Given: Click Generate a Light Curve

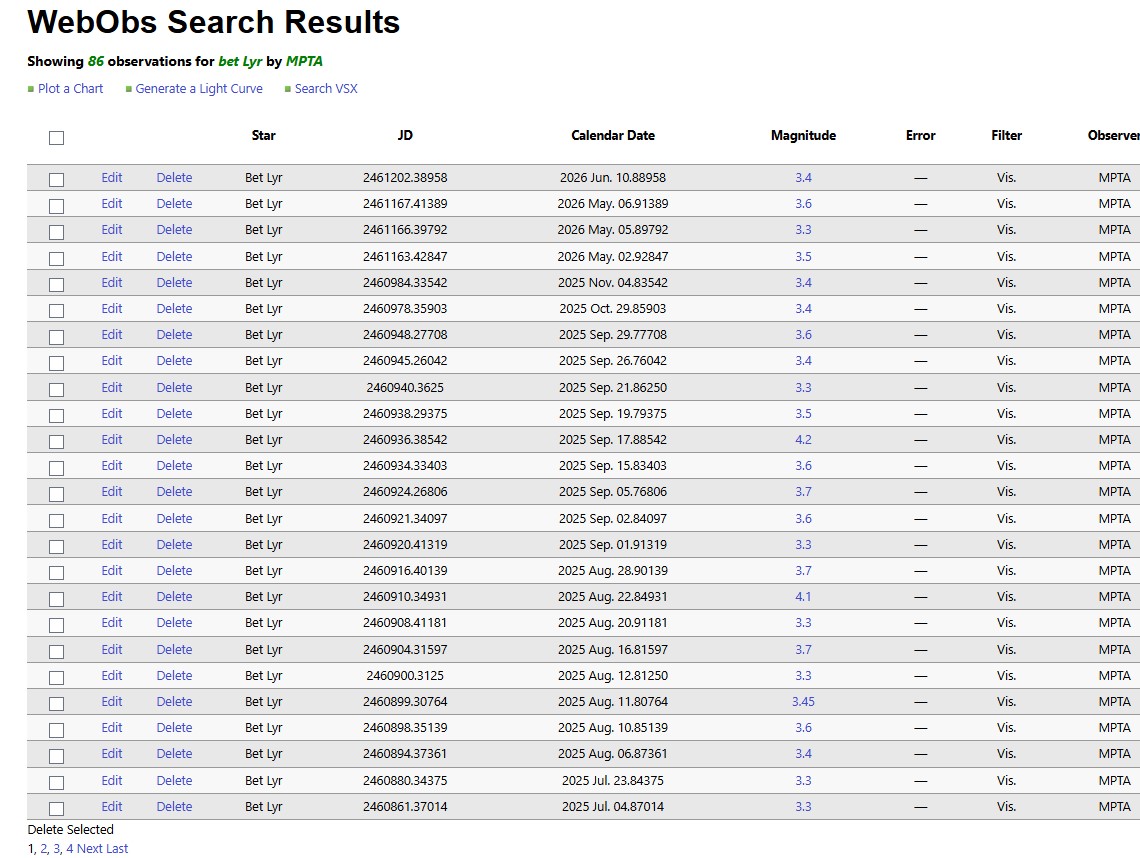Looking at the screenshot, I should pos(198,89).
